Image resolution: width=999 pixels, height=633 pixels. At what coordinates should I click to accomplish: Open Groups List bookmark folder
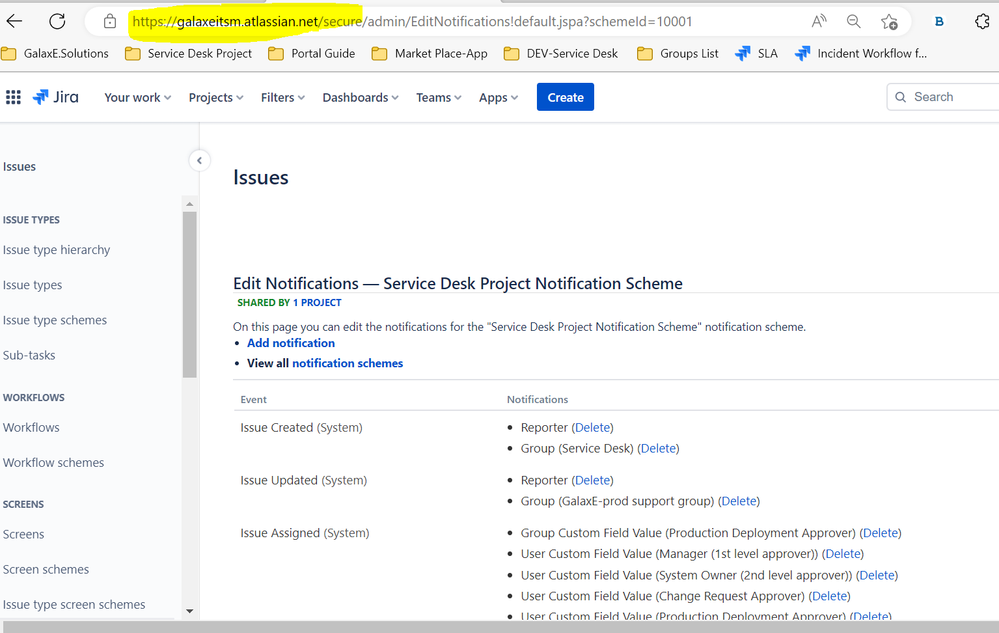tap(677, 53)
